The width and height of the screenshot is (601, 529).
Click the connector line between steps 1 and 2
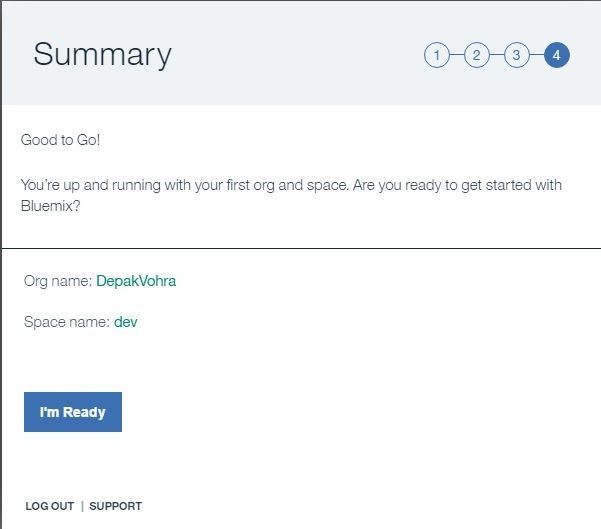456,55
